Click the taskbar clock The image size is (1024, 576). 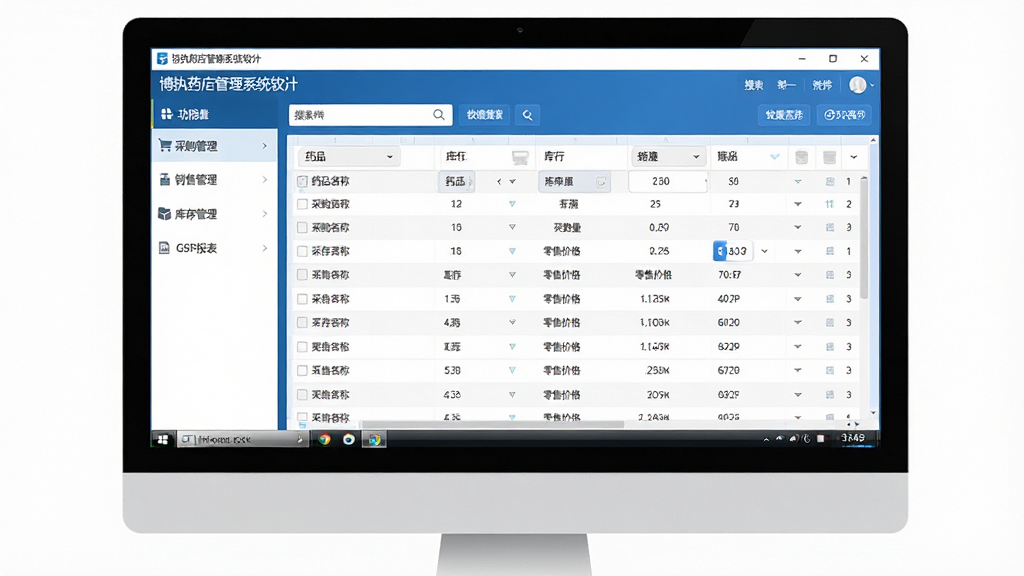(x=853, y=438)
